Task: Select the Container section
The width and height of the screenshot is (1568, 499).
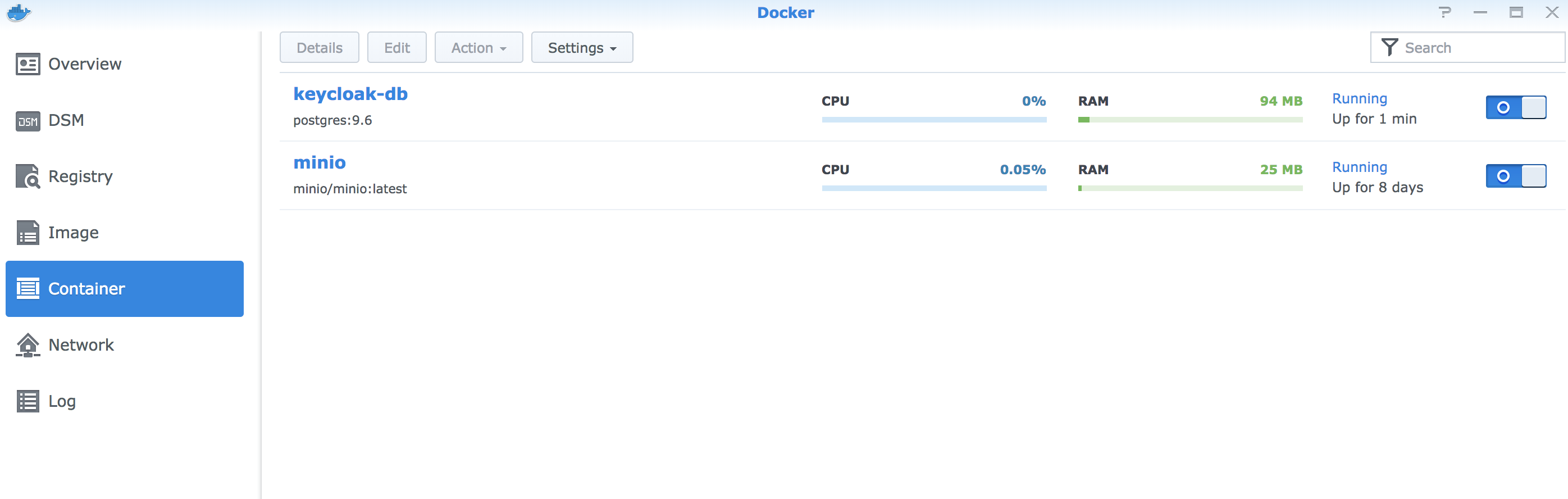Action: point(124,289)
